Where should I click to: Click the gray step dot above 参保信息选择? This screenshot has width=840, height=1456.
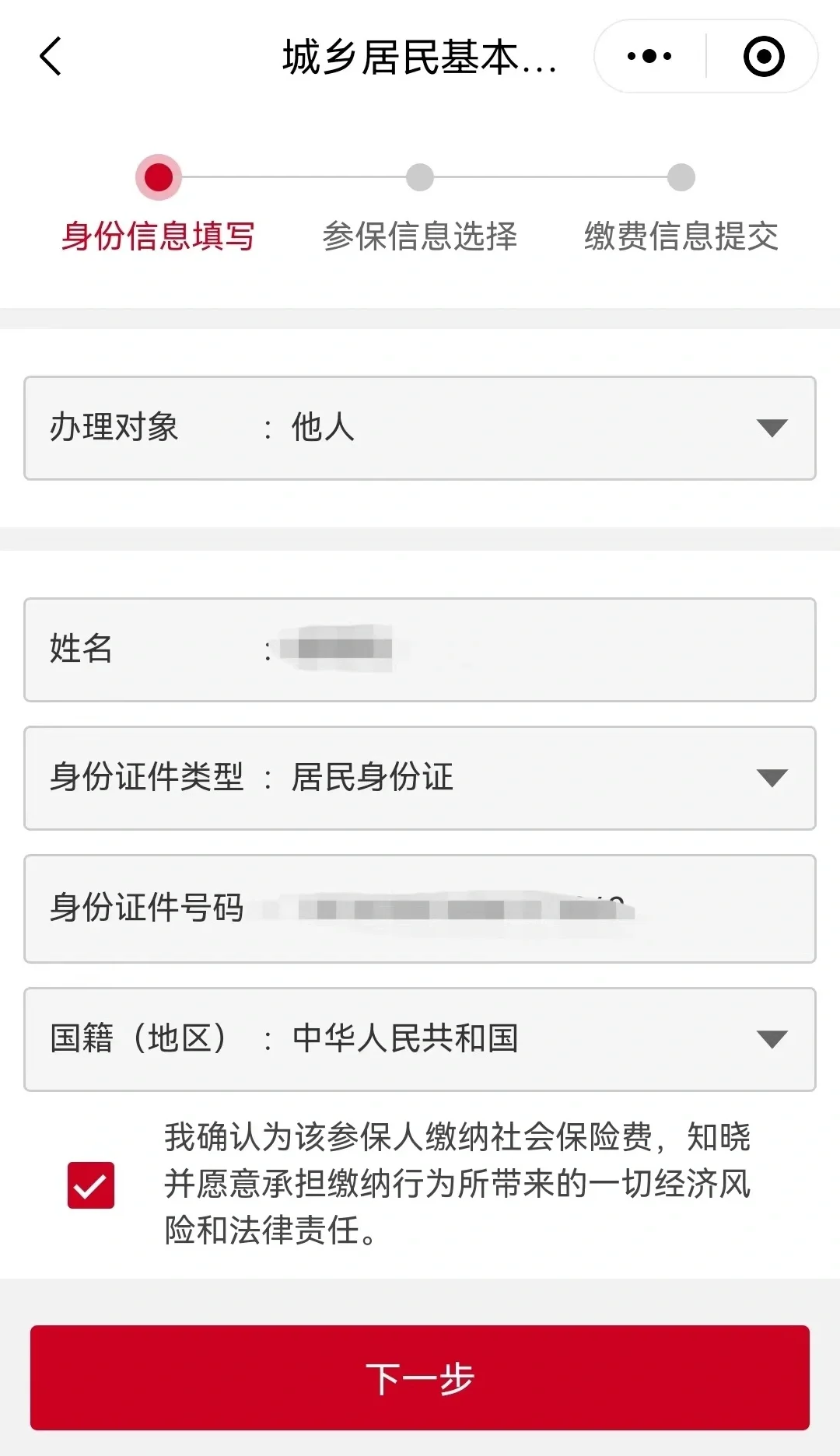pyautogui.click(x=419, y=177)
